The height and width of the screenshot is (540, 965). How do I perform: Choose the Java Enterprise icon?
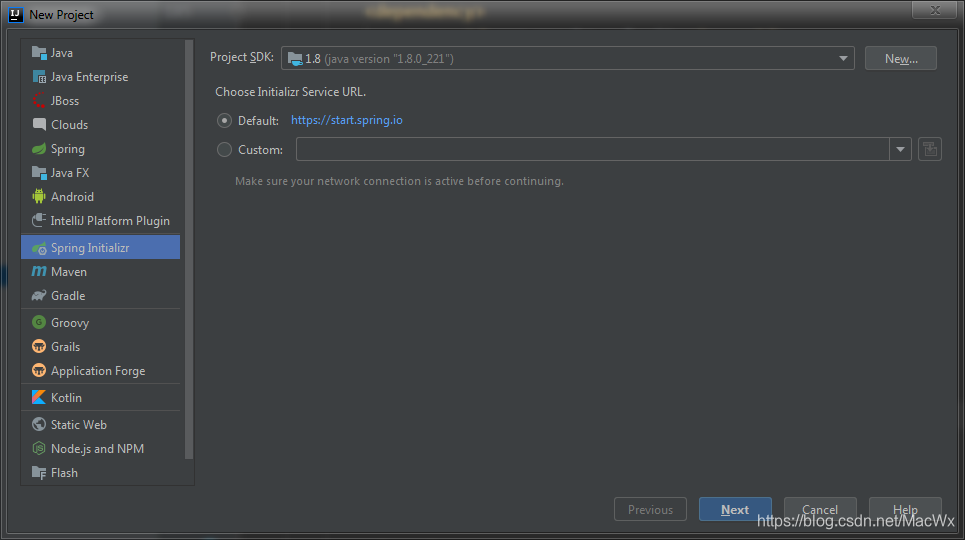pyautogui.click(x=39, y=77)
